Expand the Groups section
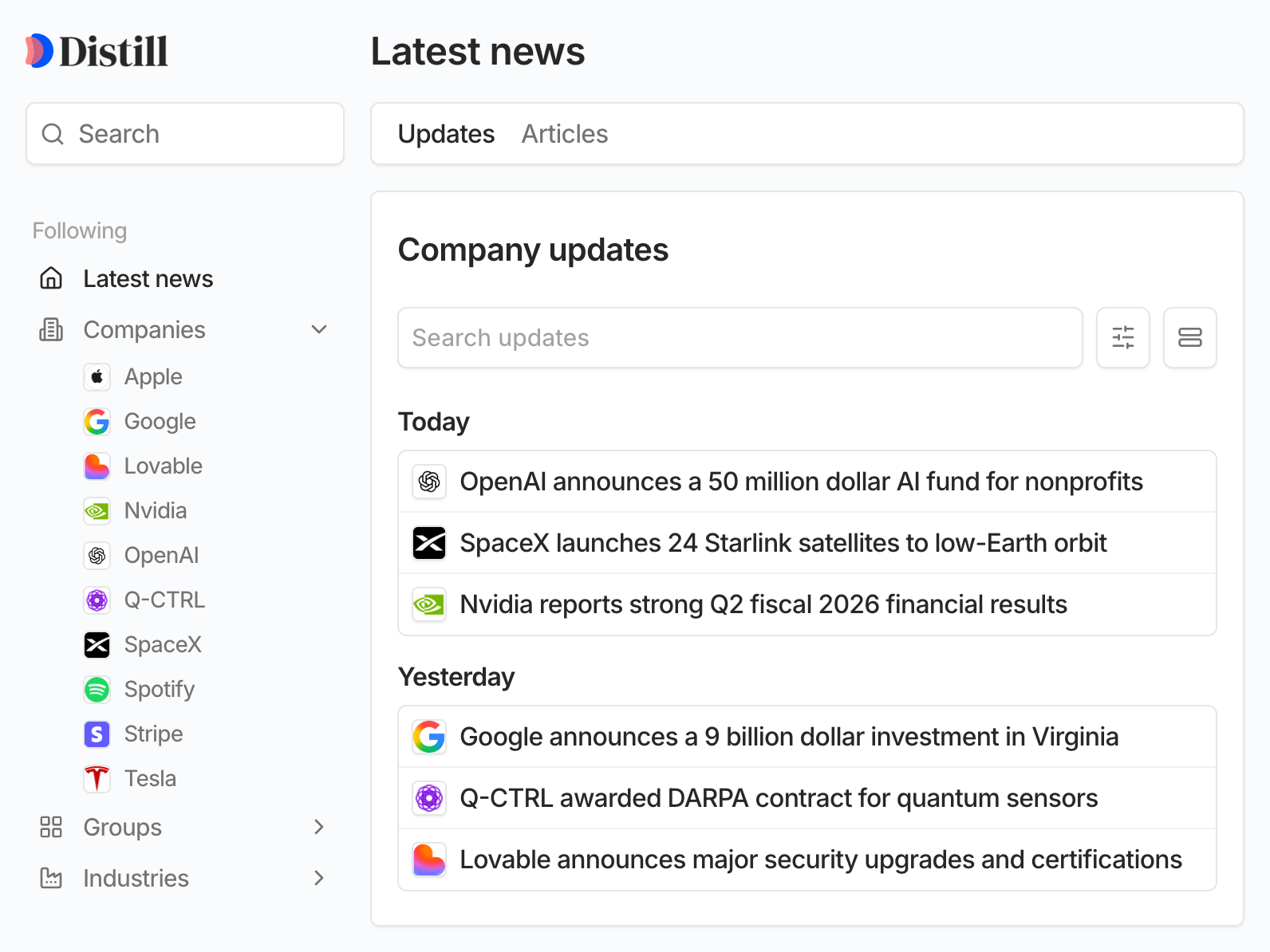 point(319,827)
